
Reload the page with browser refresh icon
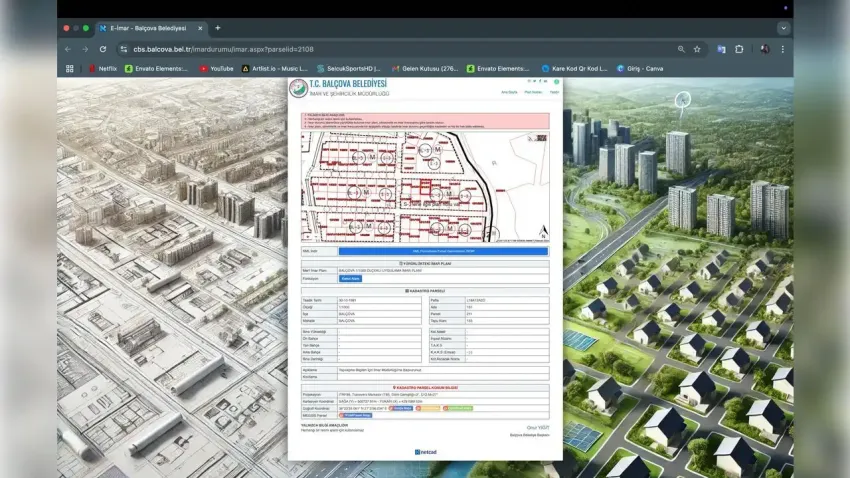coord(102,48)
